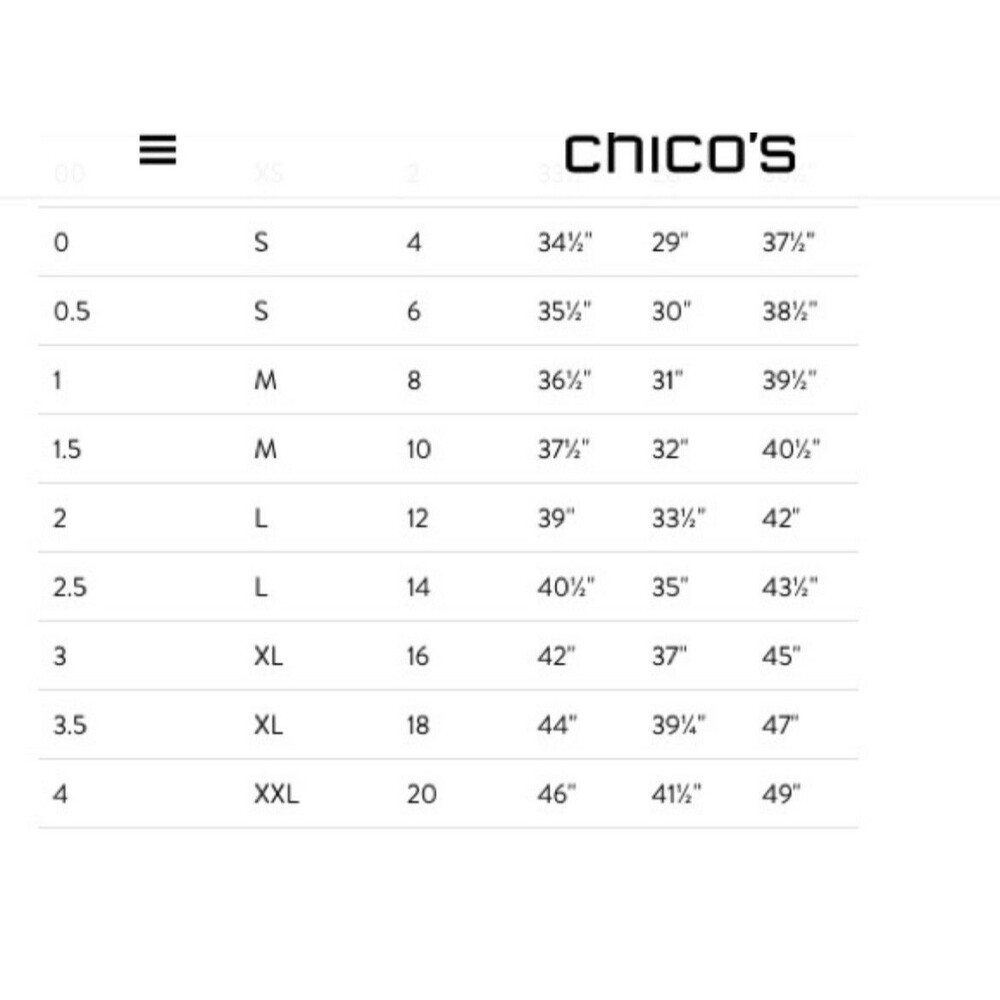Viewport: 1000px width, 1000px height.
Task: Select the 1.5 Chico's size cell
Action: [67, 450]
